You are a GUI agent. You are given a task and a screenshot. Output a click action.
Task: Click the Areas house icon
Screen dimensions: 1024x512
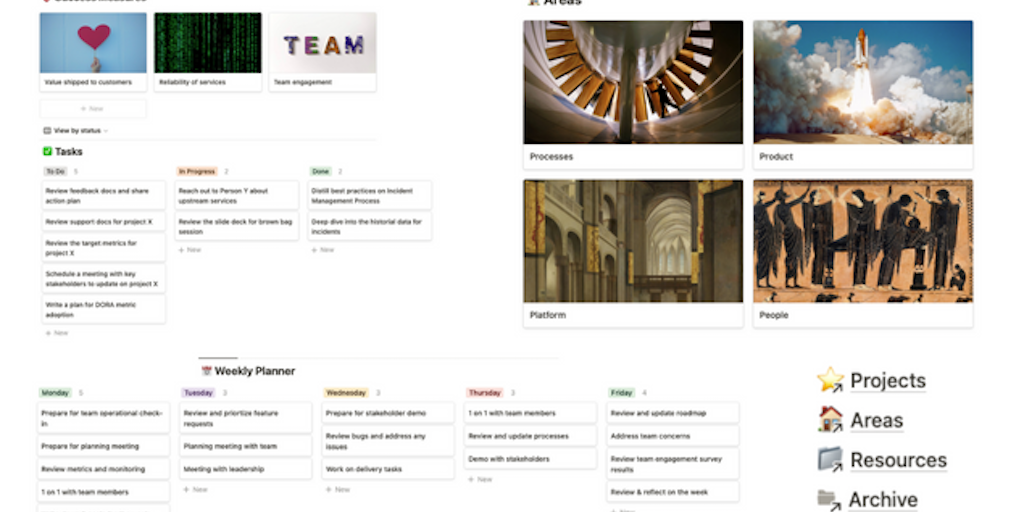(x=831, y=419)
